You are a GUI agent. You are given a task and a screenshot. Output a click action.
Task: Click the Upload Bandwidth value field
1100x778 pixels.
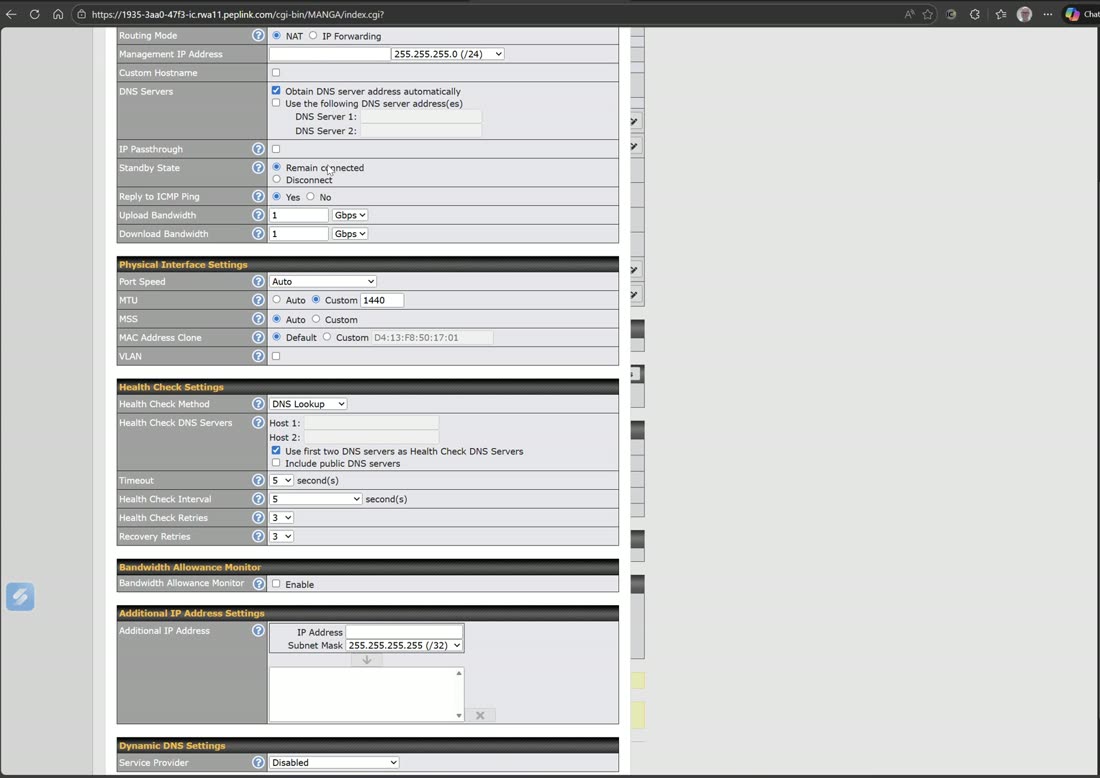click(x=299, y=215)
